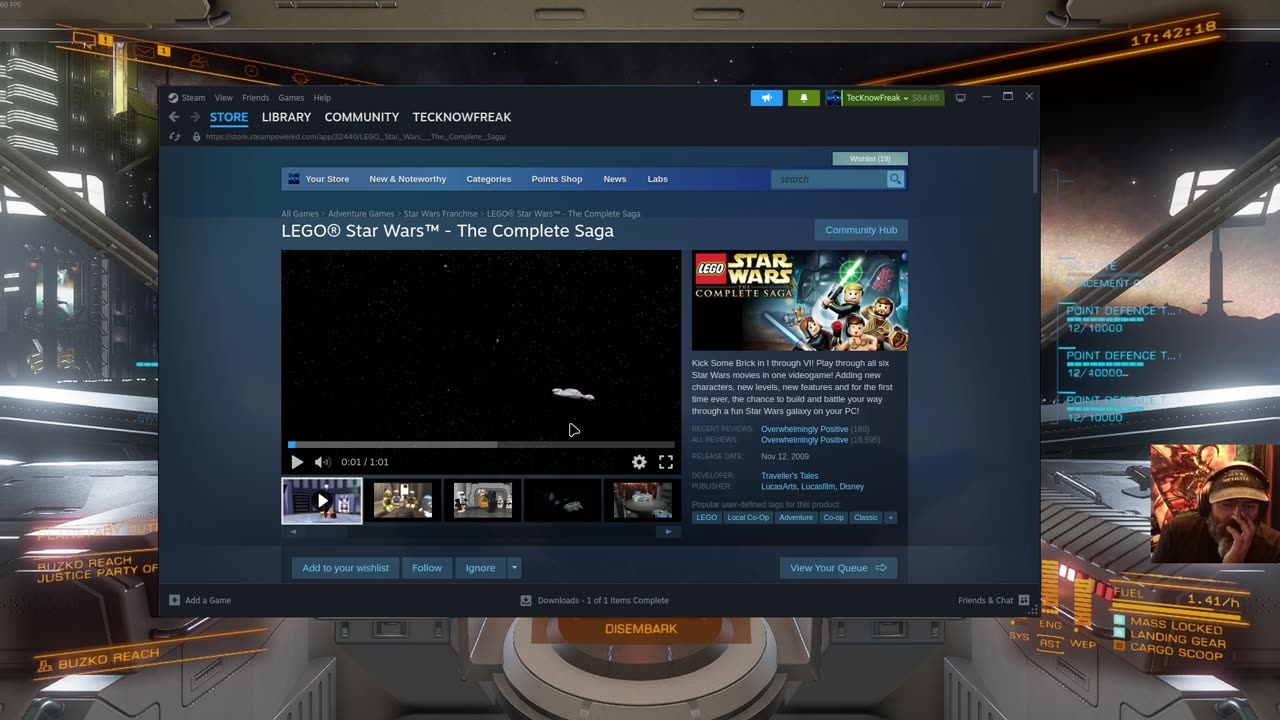Go back with the Steam back arrow
The width and height of the screenshot is (1280, 720).
pyautogui.click(x=174, y=117)
